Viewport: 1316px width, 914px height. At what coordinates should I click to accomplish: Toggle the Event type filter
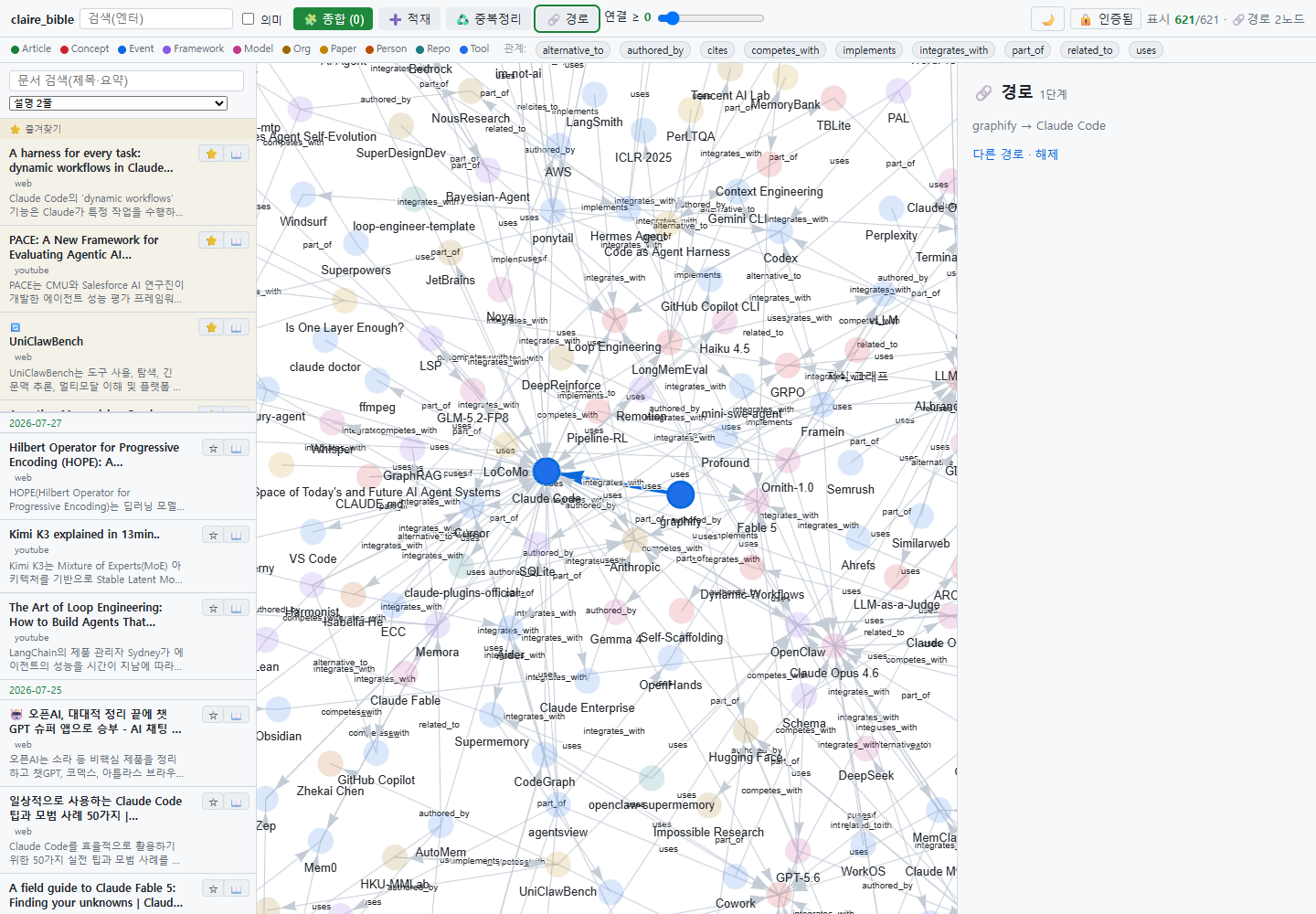[135, 49]
